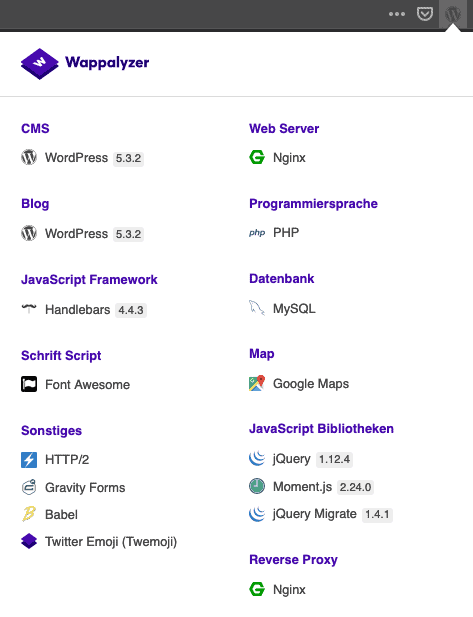Click Twitter Emoji (Twemoji) label
473x617 pixels.
[111, 542]
